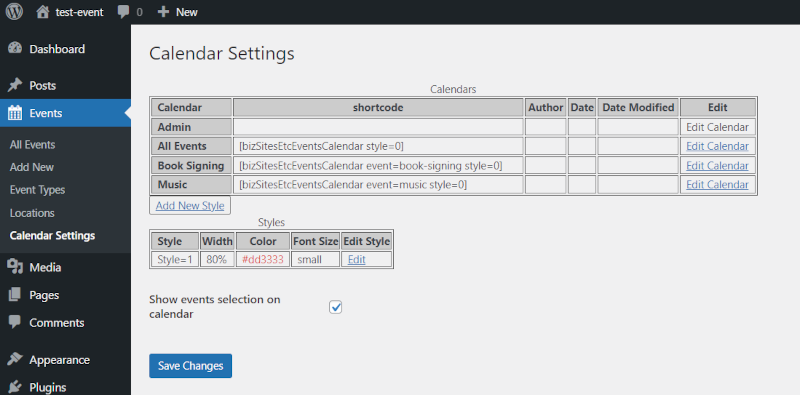Go to Locations submenu item
This screenshot has width=800, height=395.
click(32, 213)
